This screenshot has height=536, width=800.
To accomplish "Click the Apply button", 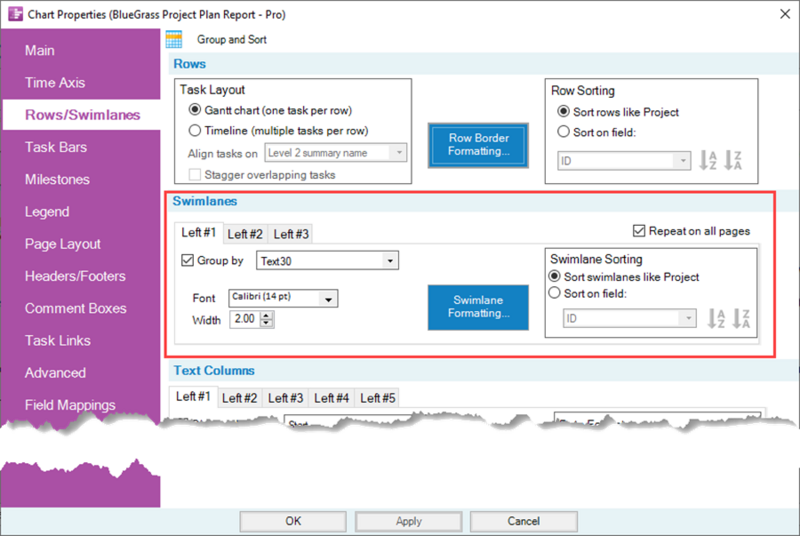I will [x=409, y=521].
